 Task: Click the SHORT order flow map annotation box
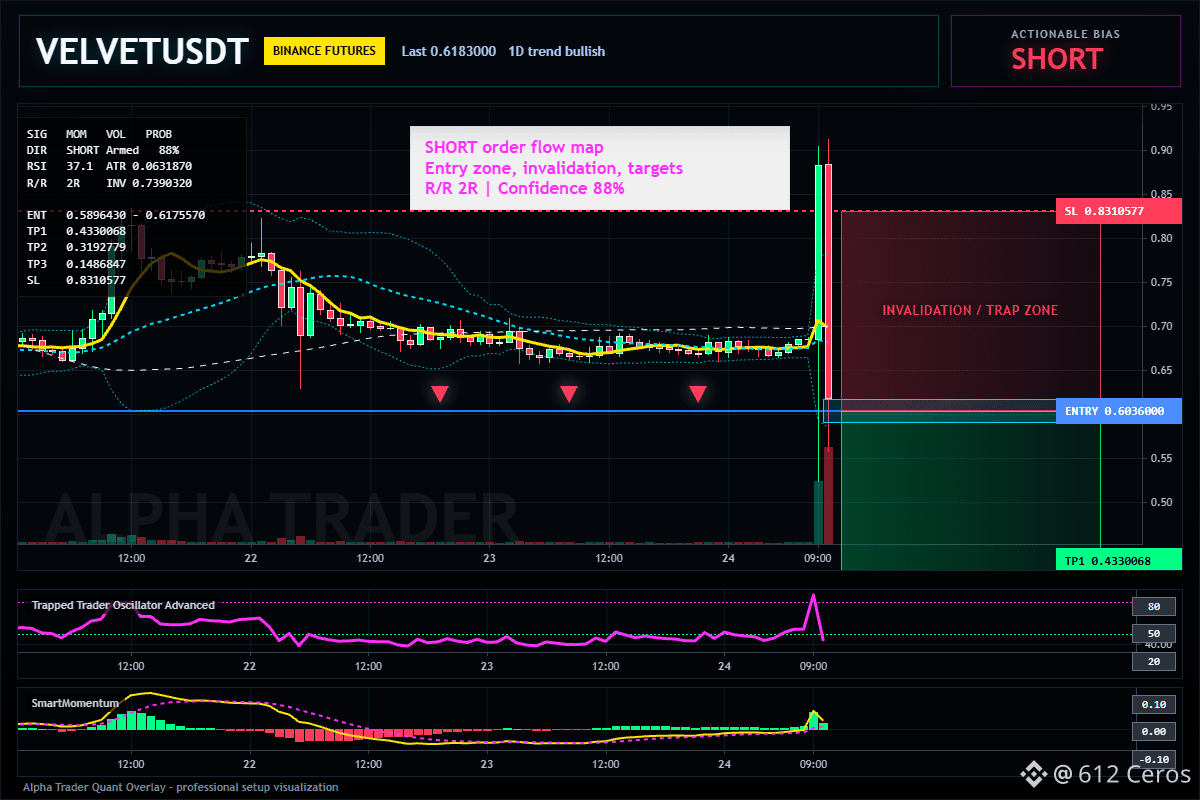(600, 168)
